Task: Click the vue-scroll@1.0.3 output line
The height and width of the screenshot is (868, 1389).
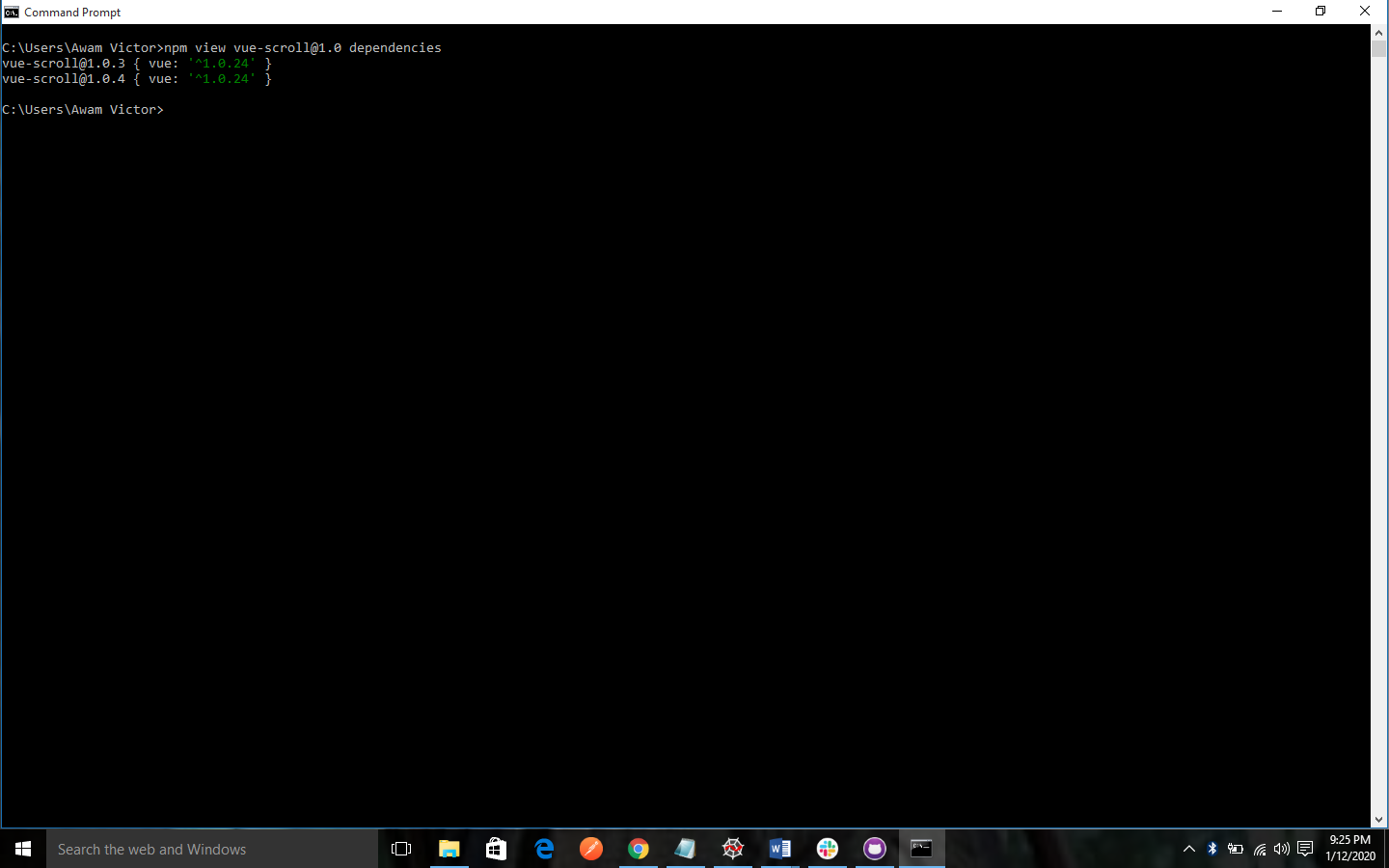Action: tap(137, 63)
